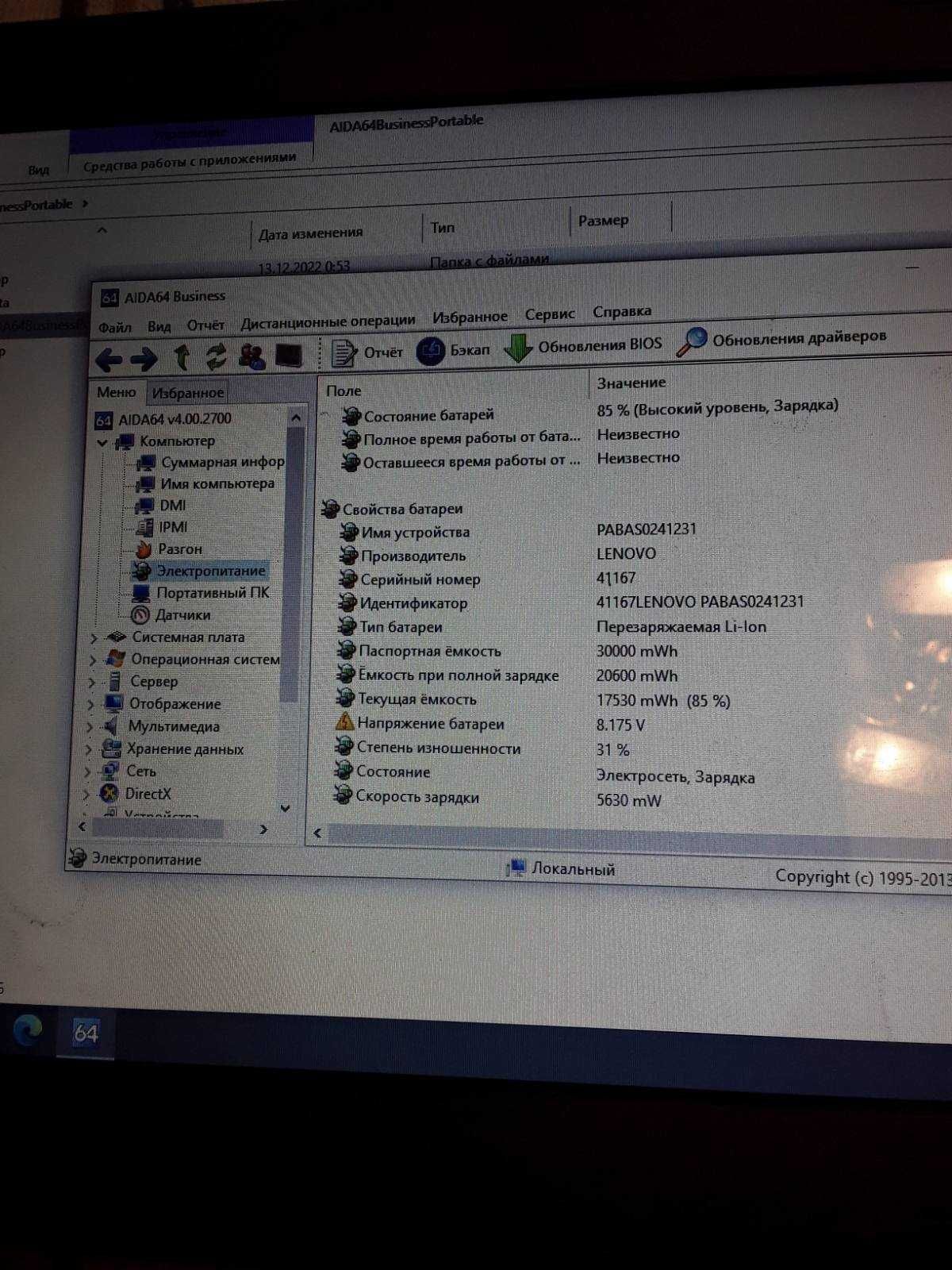Go forward with the blue right arrow

click(x=144, y=360)
